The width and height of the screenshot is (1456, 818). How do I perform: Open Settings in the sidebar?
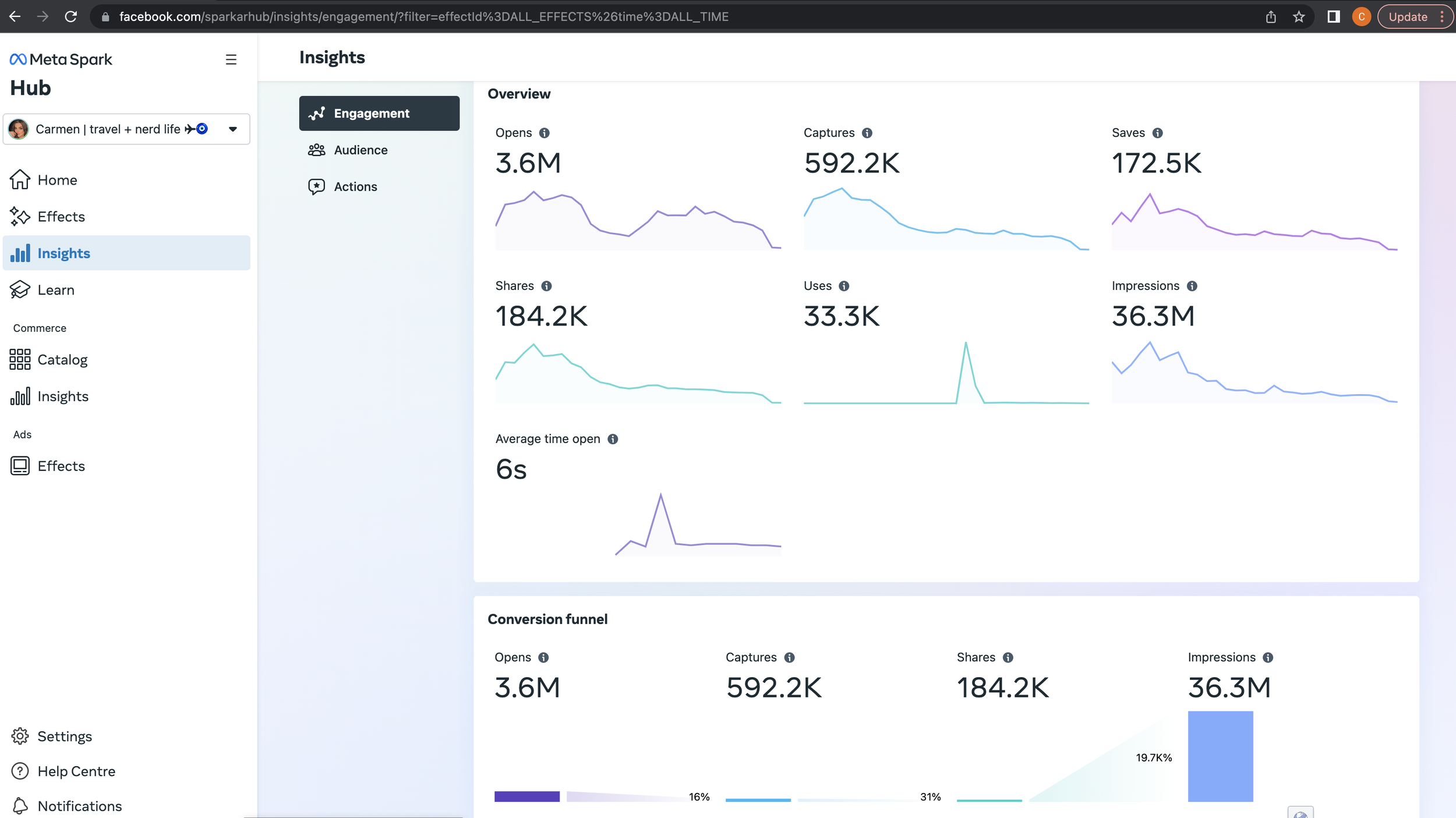coord(64,736)
